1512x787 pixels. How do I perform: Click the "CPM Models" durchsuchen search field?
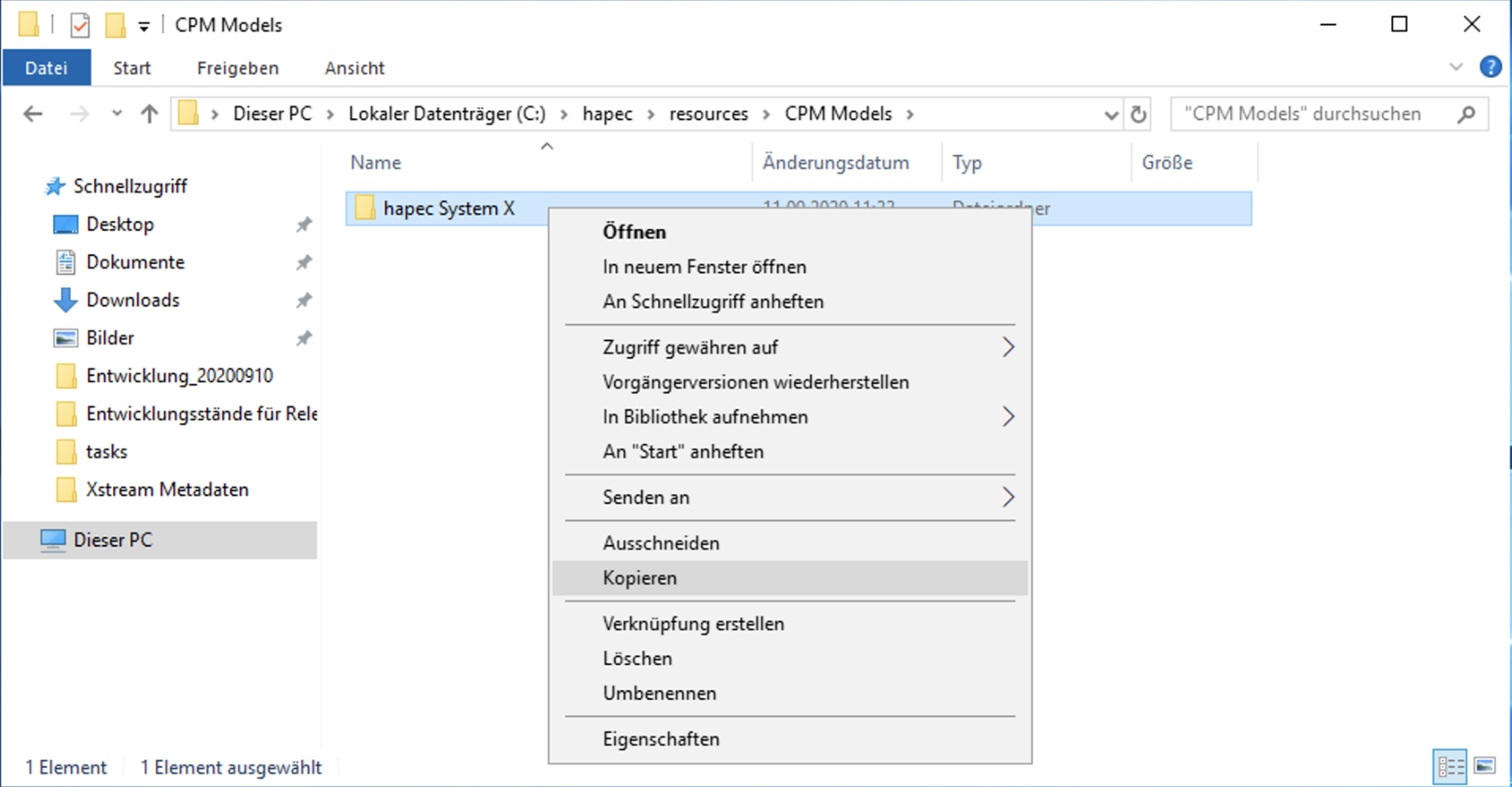coord(1306,114)
